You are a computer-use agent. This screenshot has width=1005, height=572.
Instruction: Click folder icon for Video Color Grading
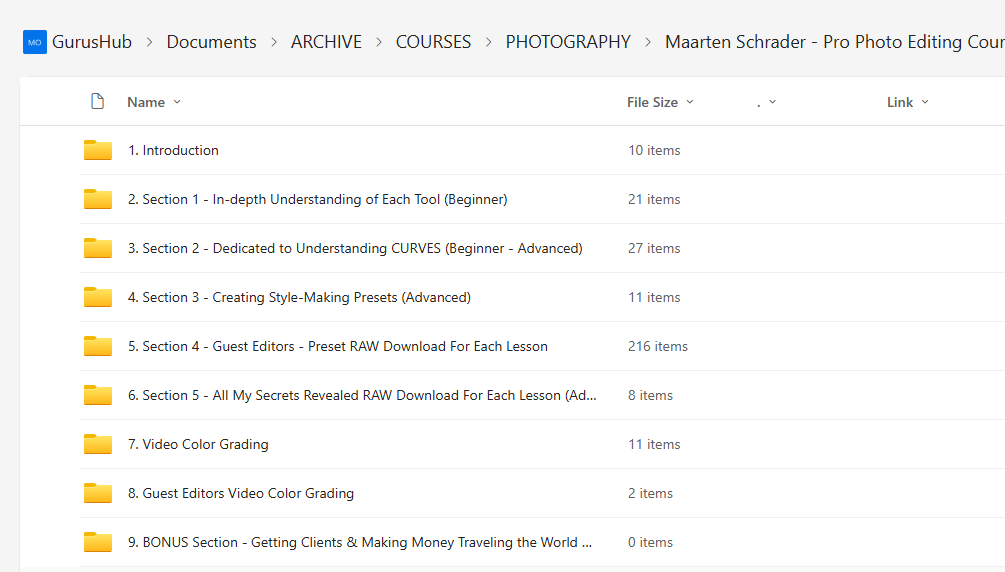tap(98, 445)
